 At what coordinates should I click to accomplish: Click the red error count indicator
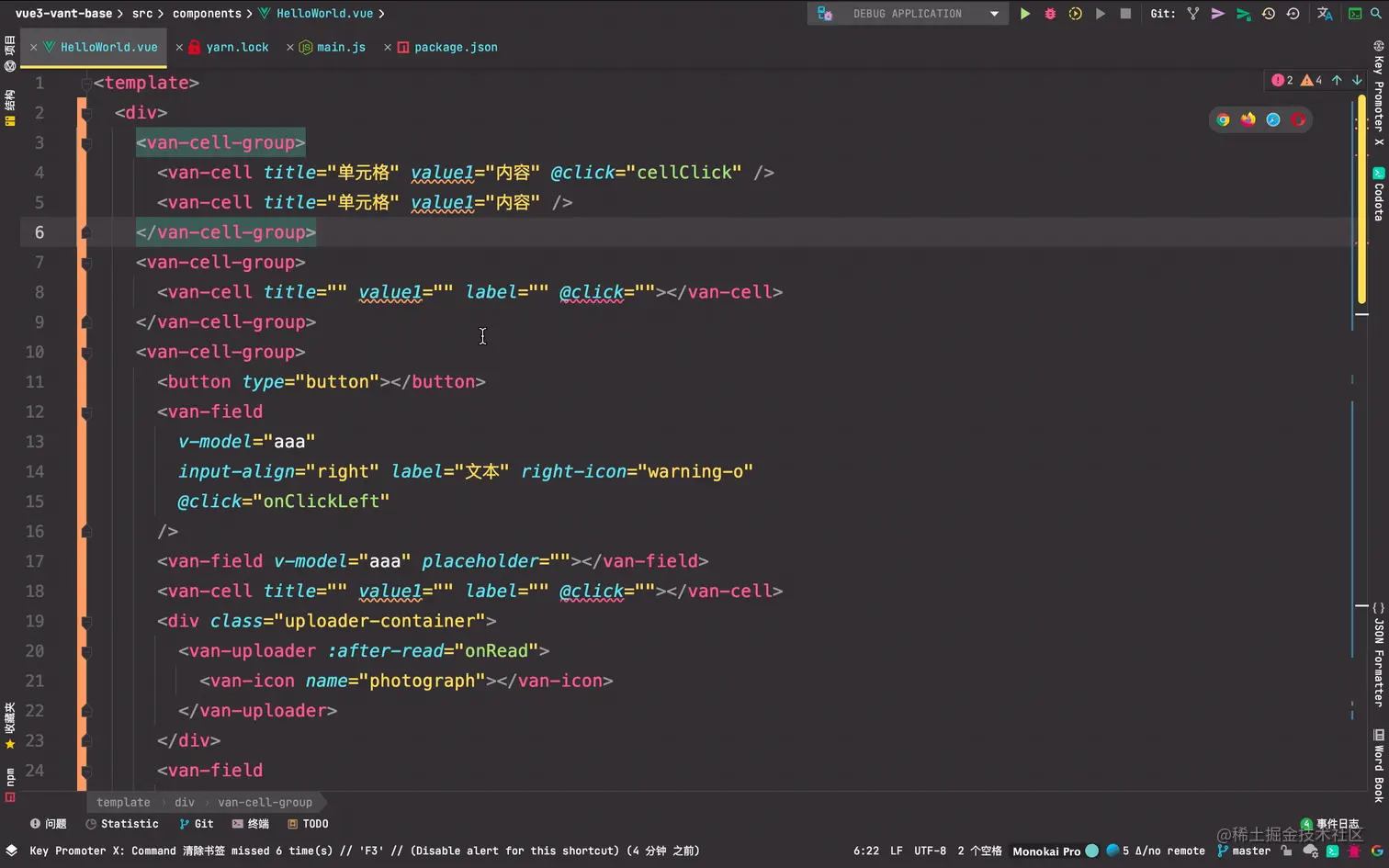1282,81
